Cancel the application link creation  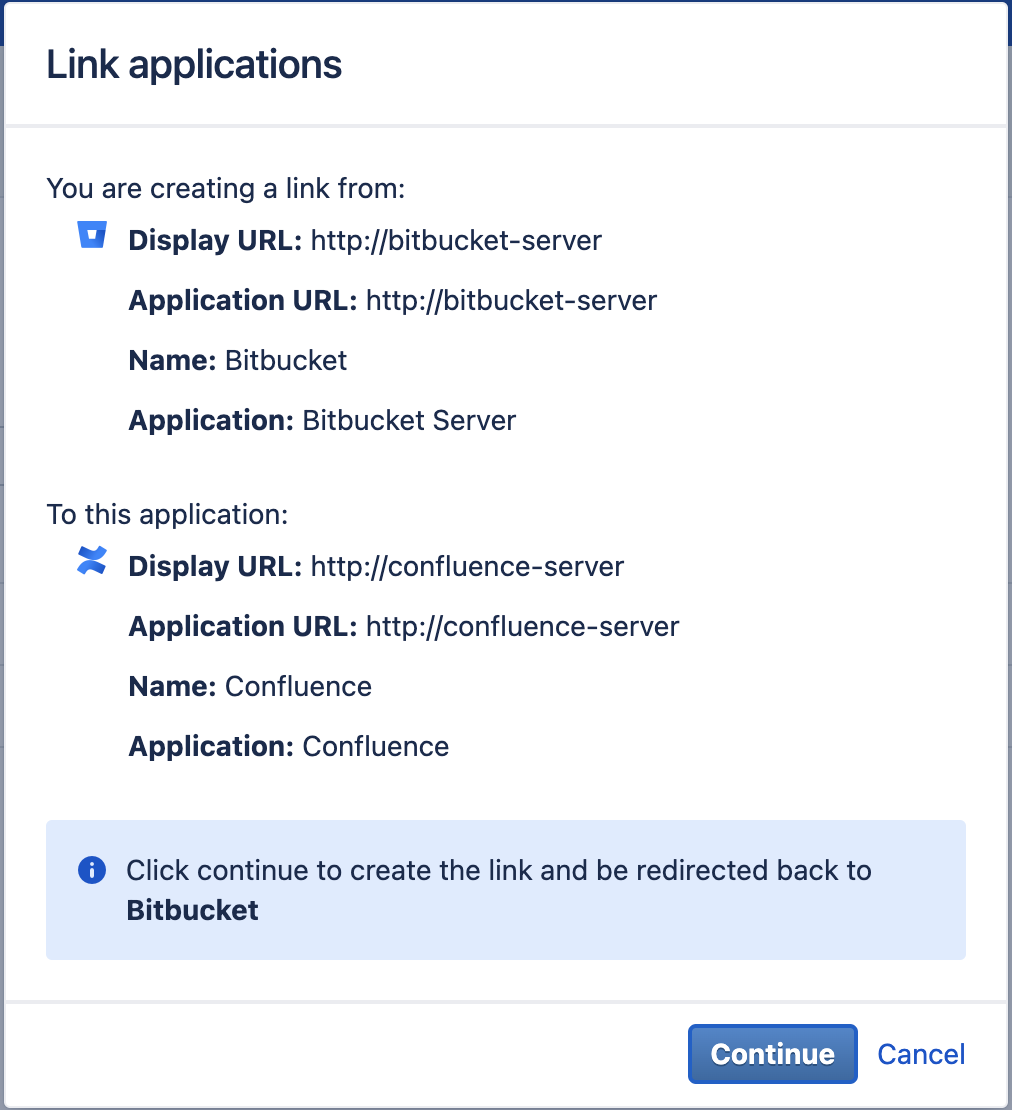[921, 1054]
